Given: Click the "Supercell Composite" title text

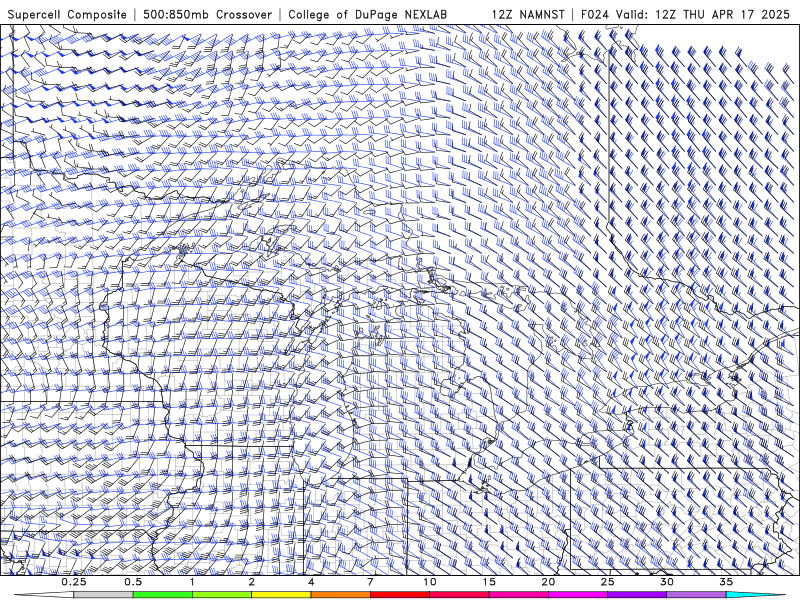Looking at the screenshot, I should [67, 14].
